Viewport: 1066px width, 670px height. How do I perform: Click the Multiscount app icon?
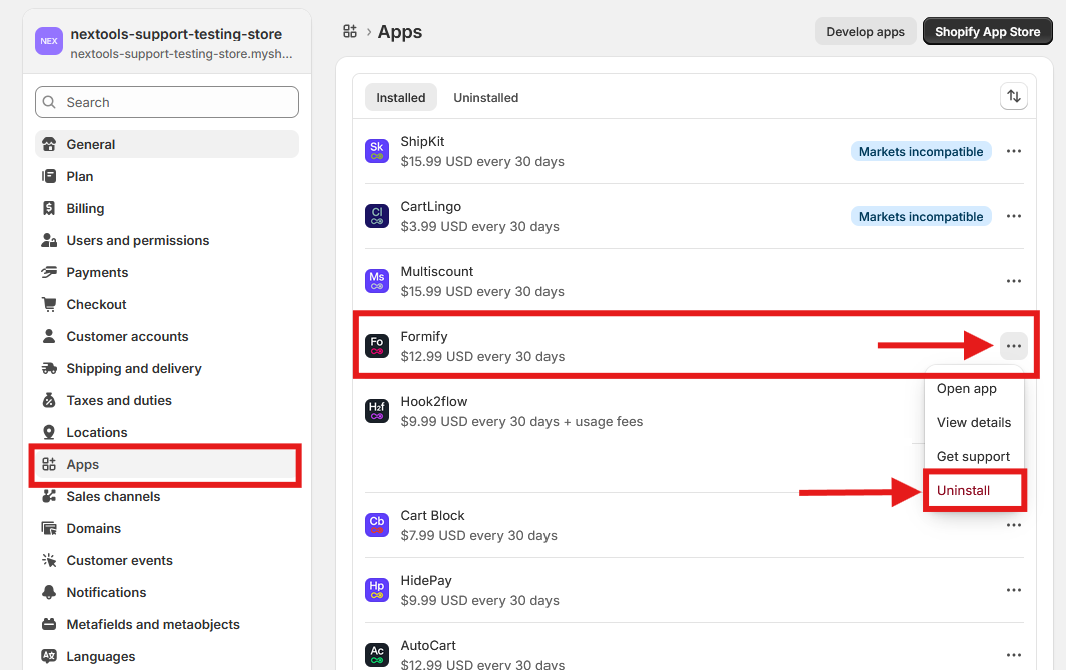tap(377, 281)
